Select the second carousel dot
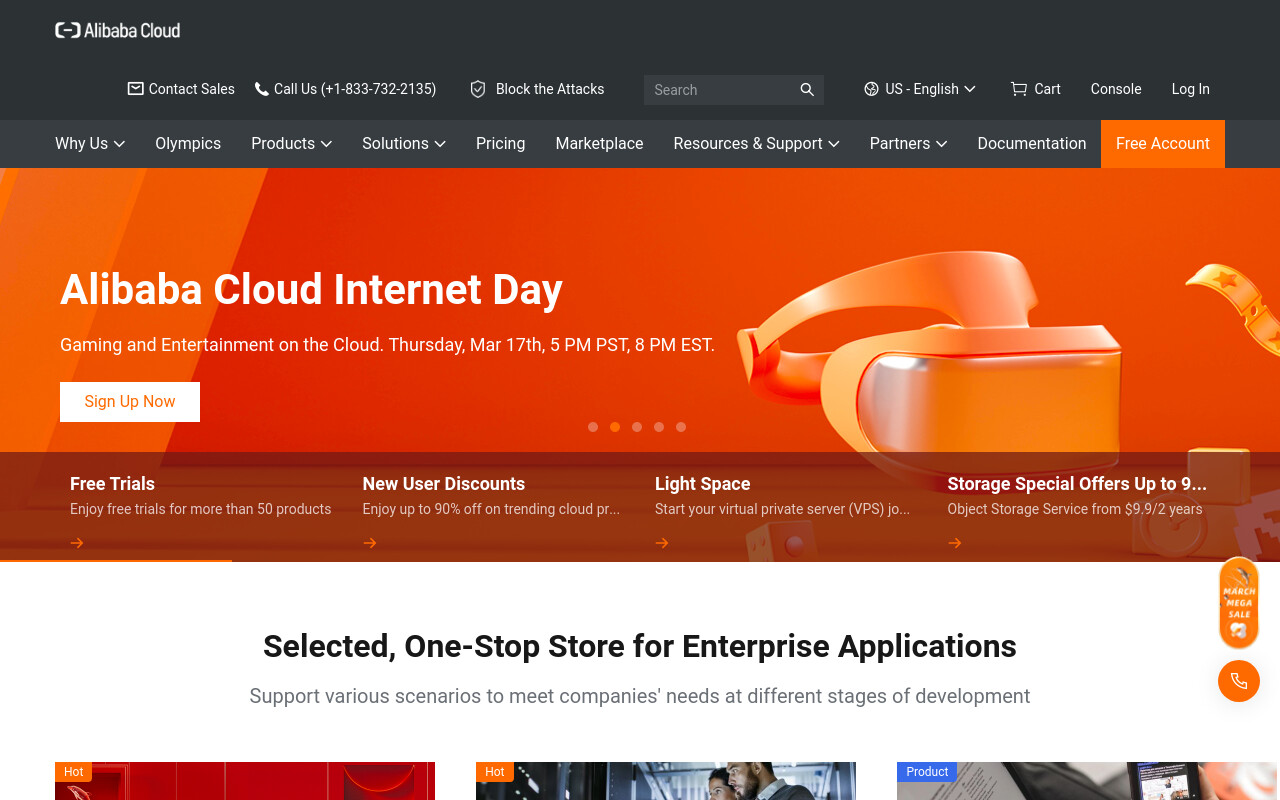Screen dimensions: 1280x800 [x=615, y=427]
